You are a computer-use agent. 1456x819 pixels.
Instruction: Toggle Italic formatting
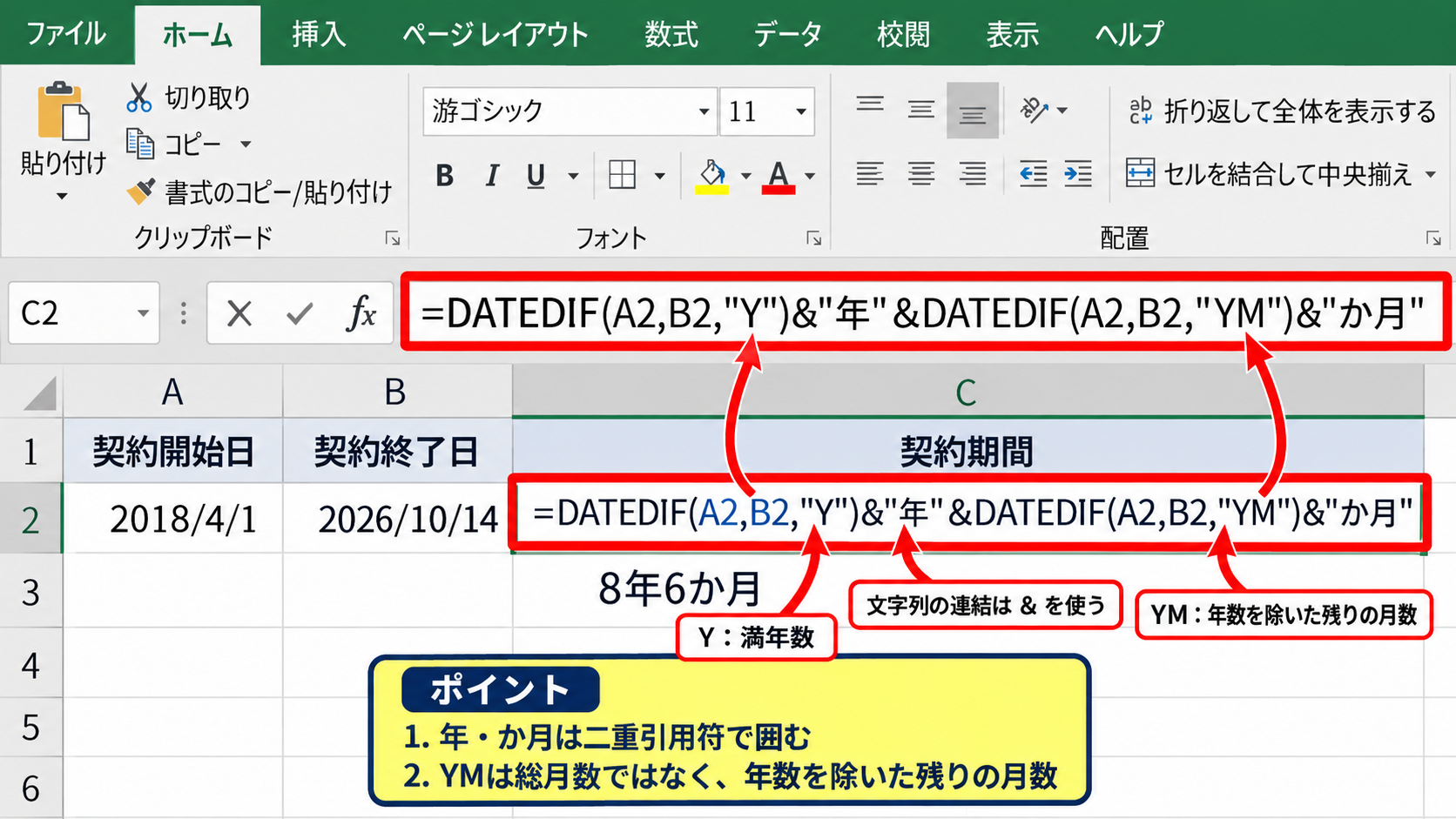tap(492, 176)
